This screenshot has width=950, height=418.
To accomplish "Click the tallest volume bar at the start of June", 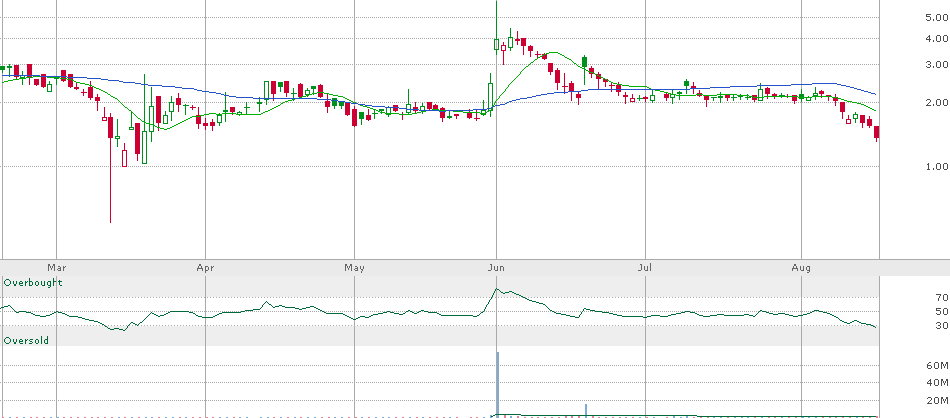I will coord(497,384).
